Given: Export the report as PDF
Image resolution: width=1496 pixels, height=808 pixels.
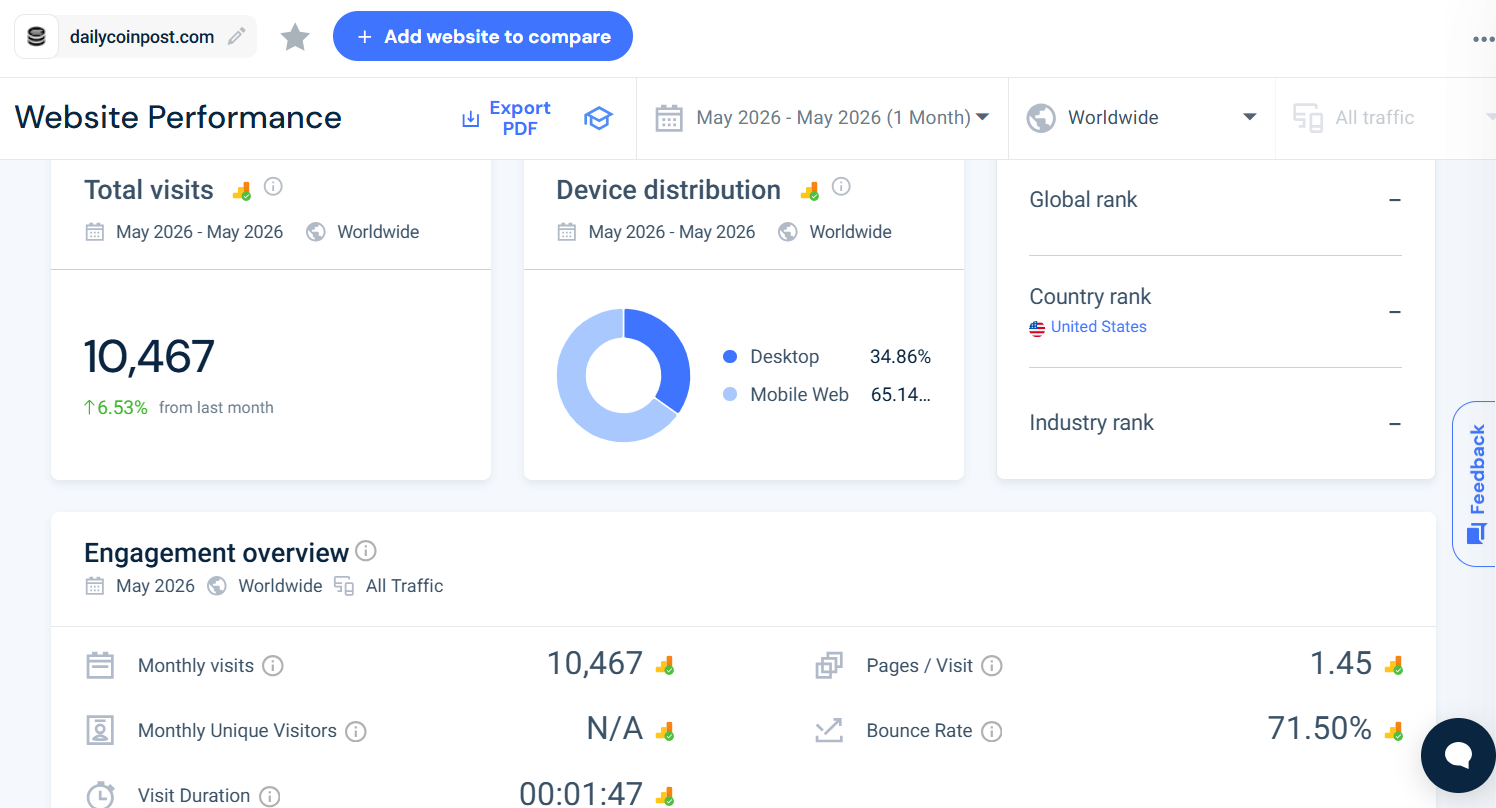Looking at the screenshot, I should point(507,118).
